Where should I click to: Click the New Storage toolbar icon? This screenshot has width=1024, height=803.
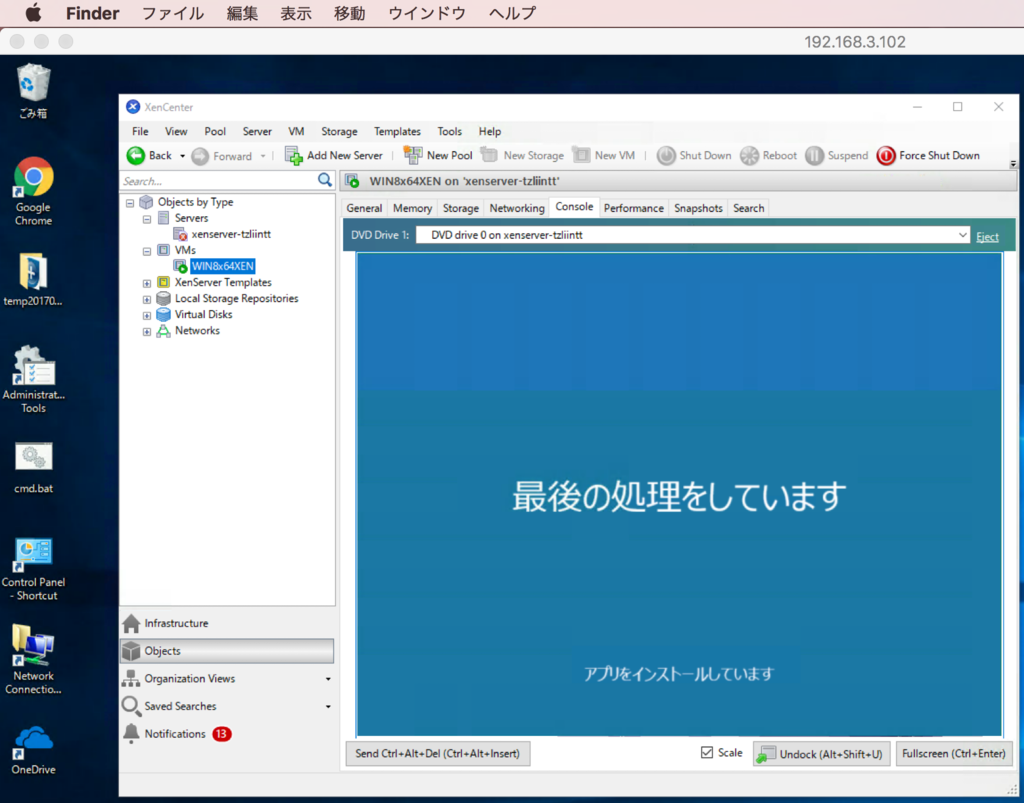point(489,155)
